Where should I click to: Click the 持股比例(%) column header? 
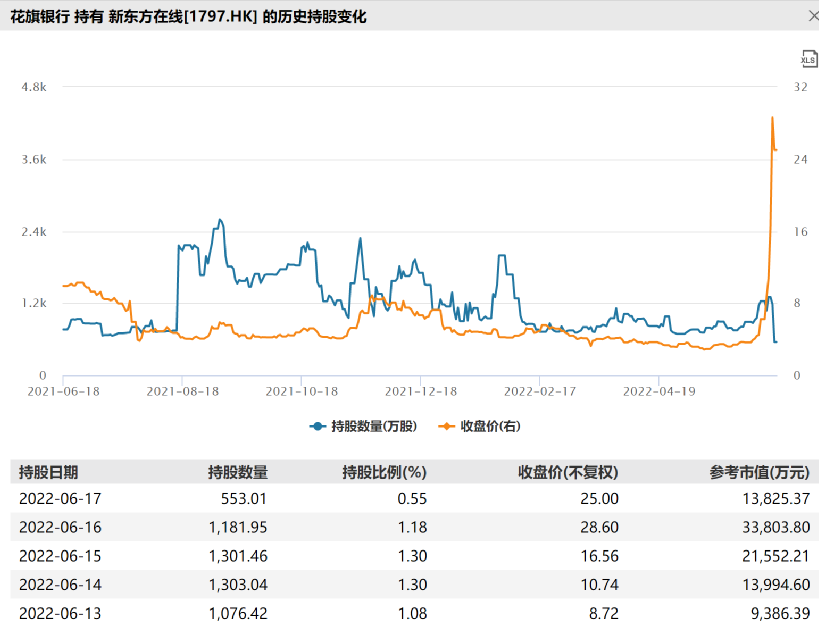tap(384, 472)
